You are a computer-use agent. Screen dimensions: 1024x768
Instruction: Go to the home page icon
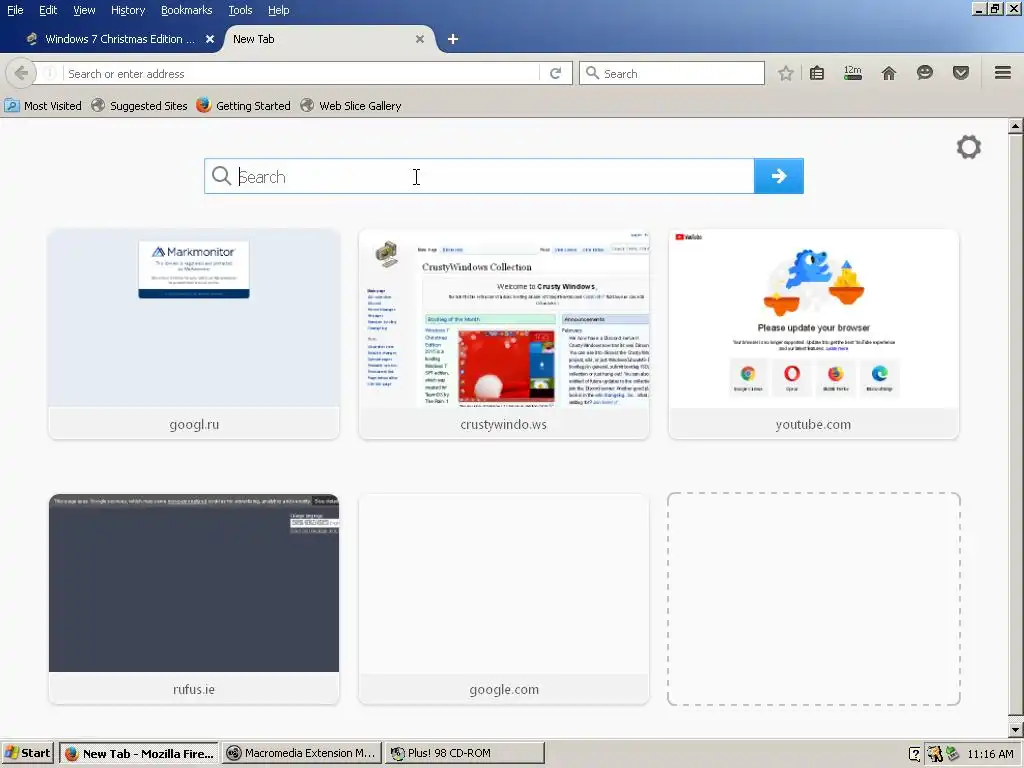889,73
